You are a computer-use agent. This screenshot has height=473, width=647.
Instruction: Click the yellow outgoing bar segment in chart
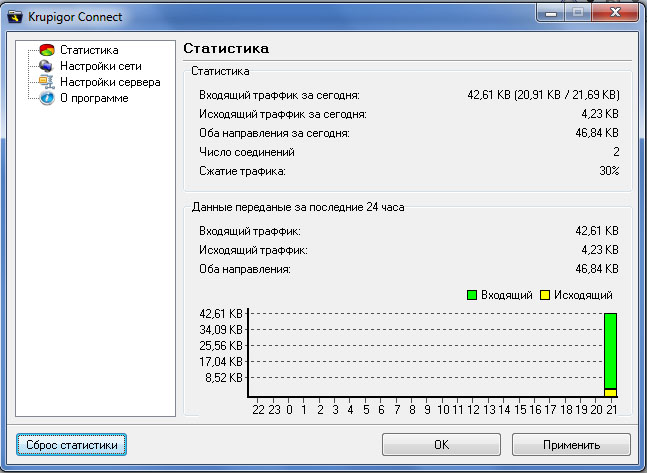[610, 392]
